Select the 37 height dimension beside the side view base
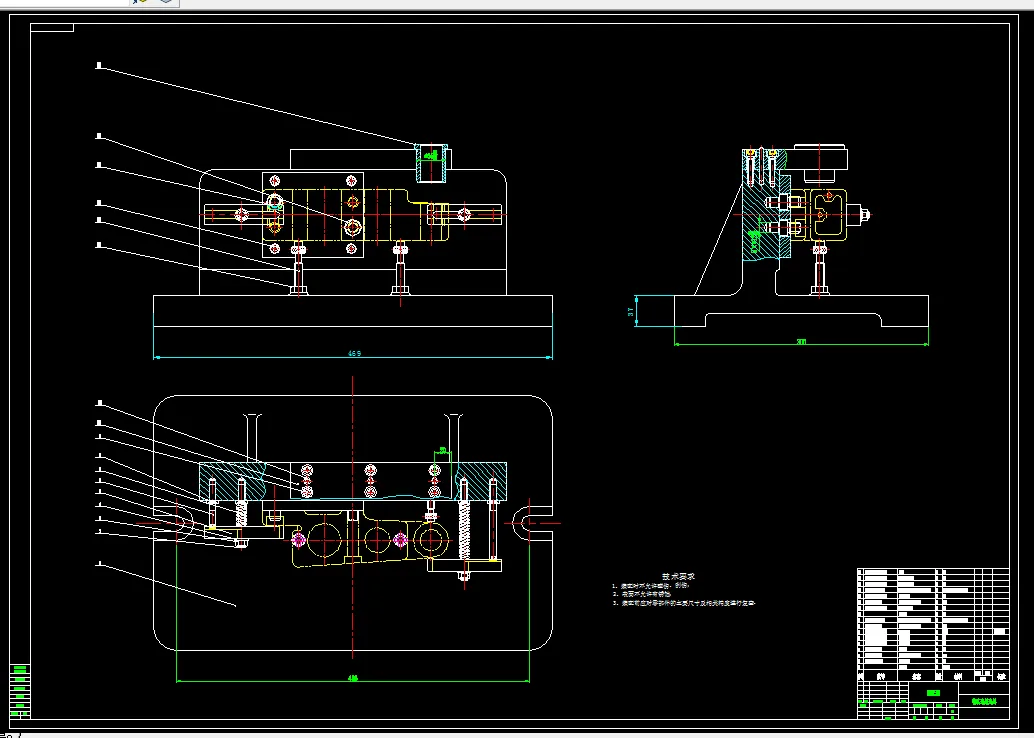The width and height of the screenshot is (1034, 738). click(x=631, y=311)
